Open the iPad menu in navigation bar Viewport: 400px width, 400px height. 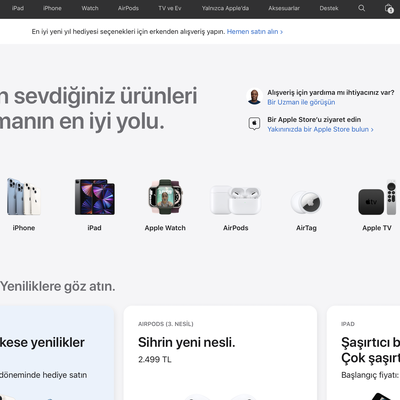[18, 8]
